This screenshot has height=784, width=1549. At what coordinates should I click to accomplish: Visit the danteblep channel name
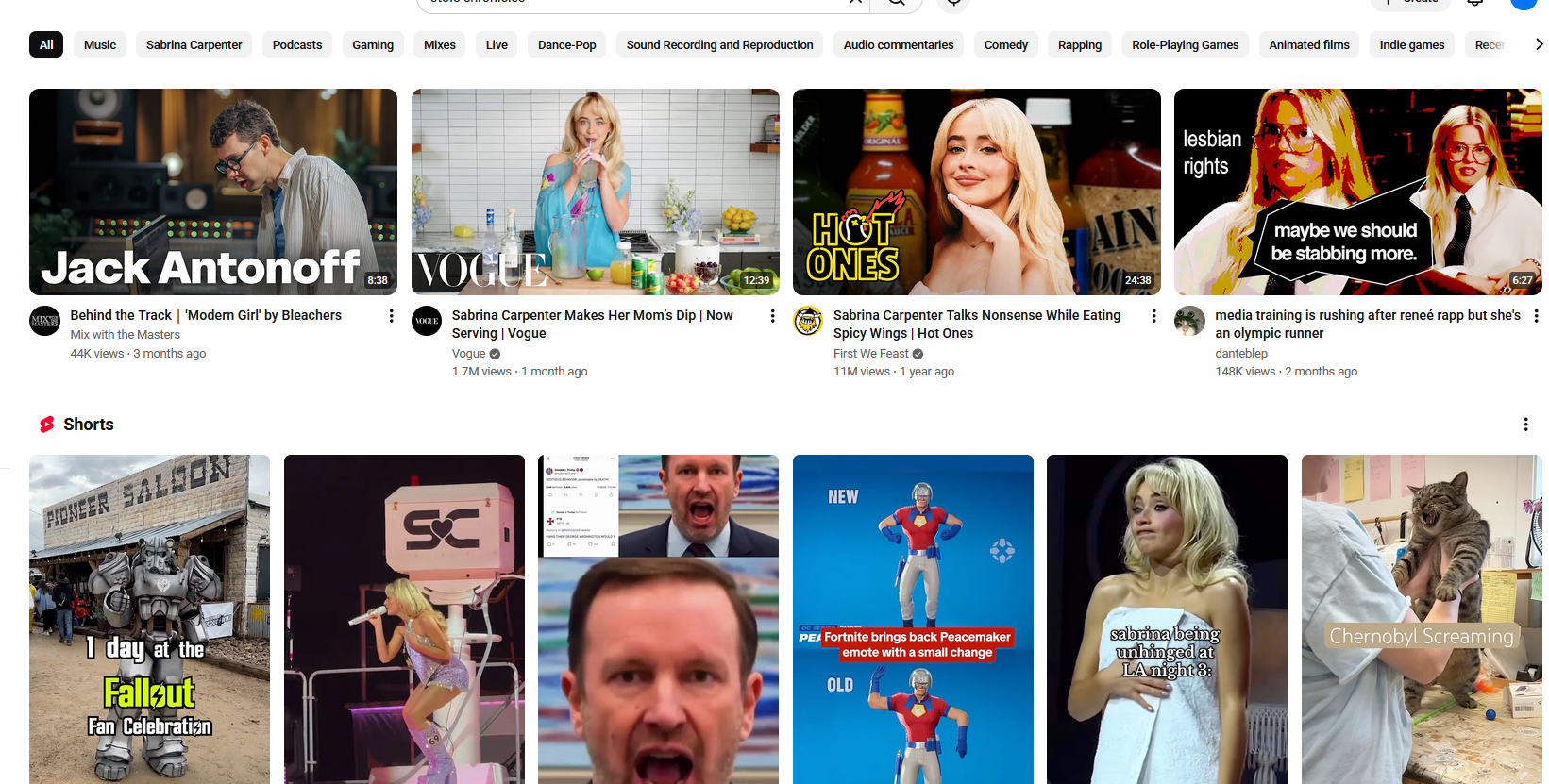[x=1241, y=354]
